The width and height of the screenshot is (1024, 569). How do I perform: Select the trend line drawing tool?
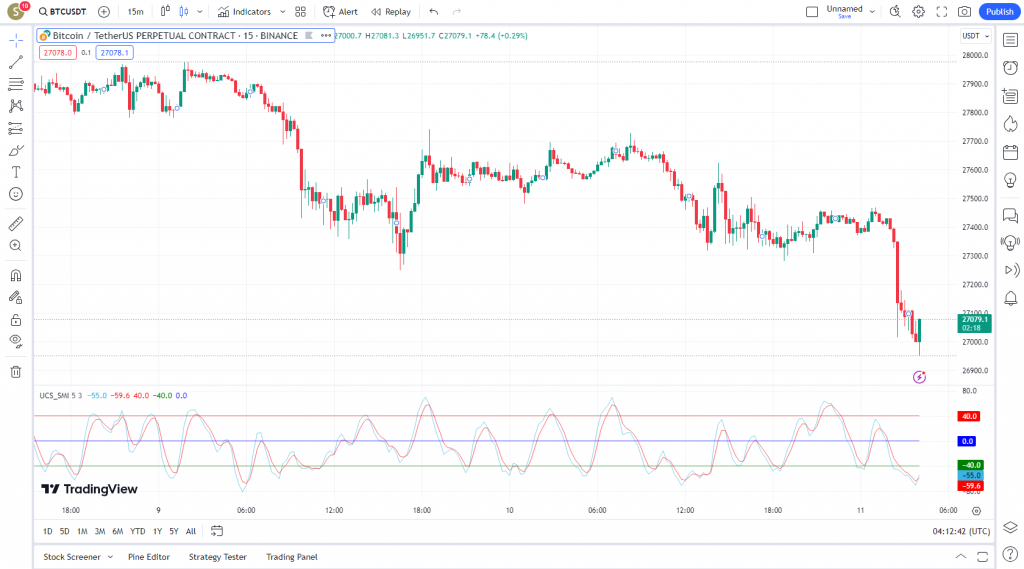click(x=16, y=62)
